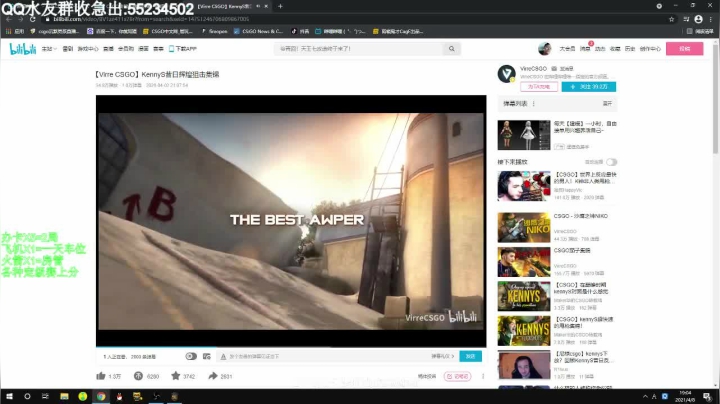The height and width of the screenshot is (404, 720).
Task: Open History in header
Action: 630,49
